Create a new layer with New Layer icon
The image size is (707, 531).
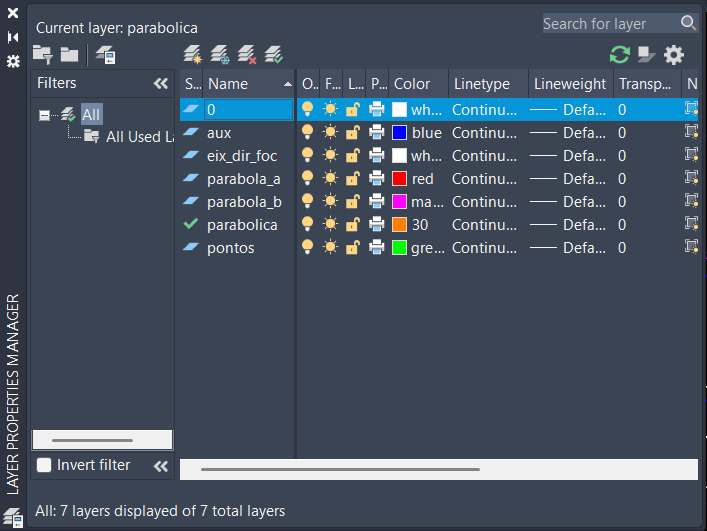click(193, 55)
